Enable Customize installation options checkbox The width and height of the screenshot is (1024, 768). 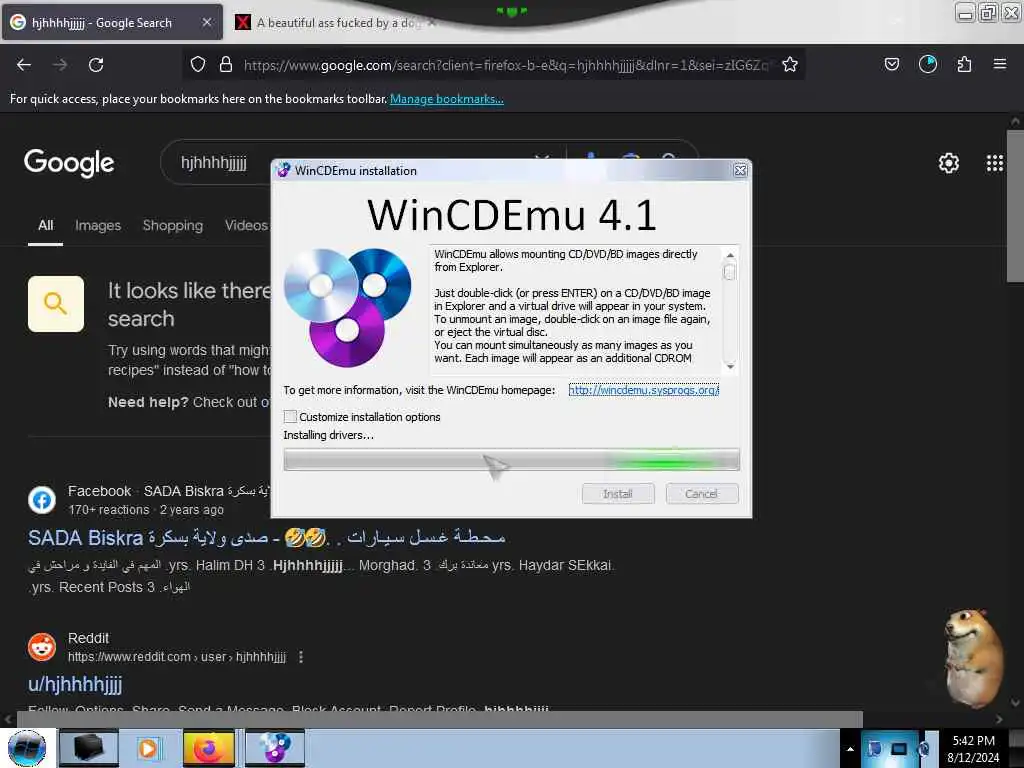[x=291, y=417]
